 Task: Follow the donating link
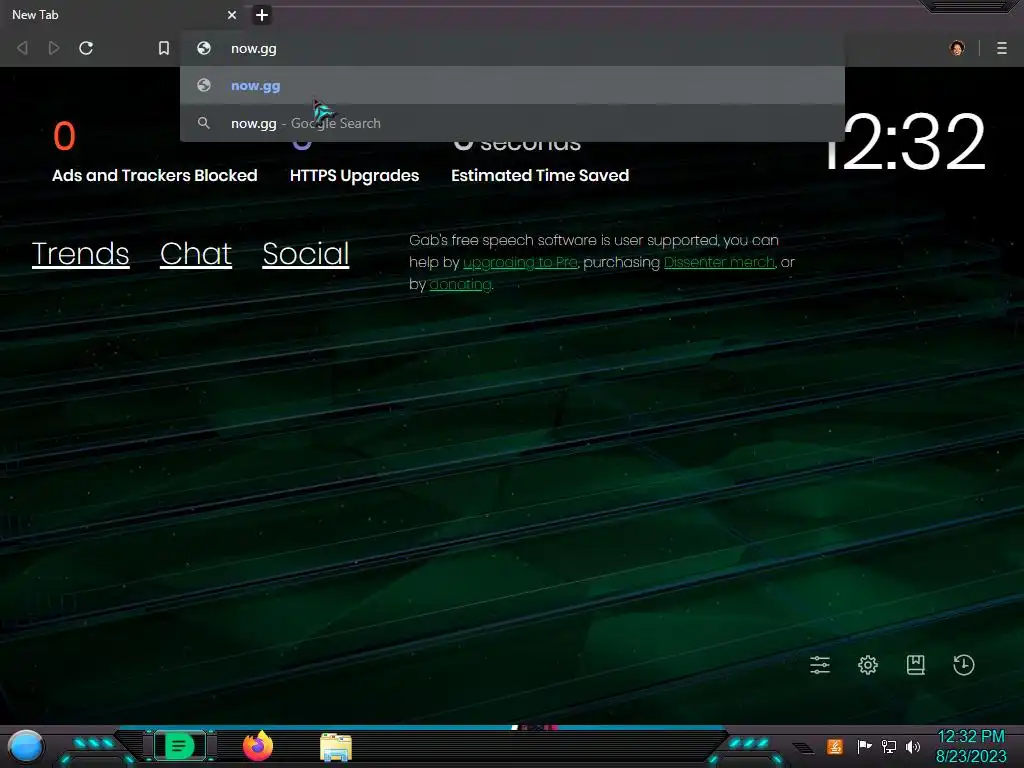pyautogui.click(x=460, y=285)
